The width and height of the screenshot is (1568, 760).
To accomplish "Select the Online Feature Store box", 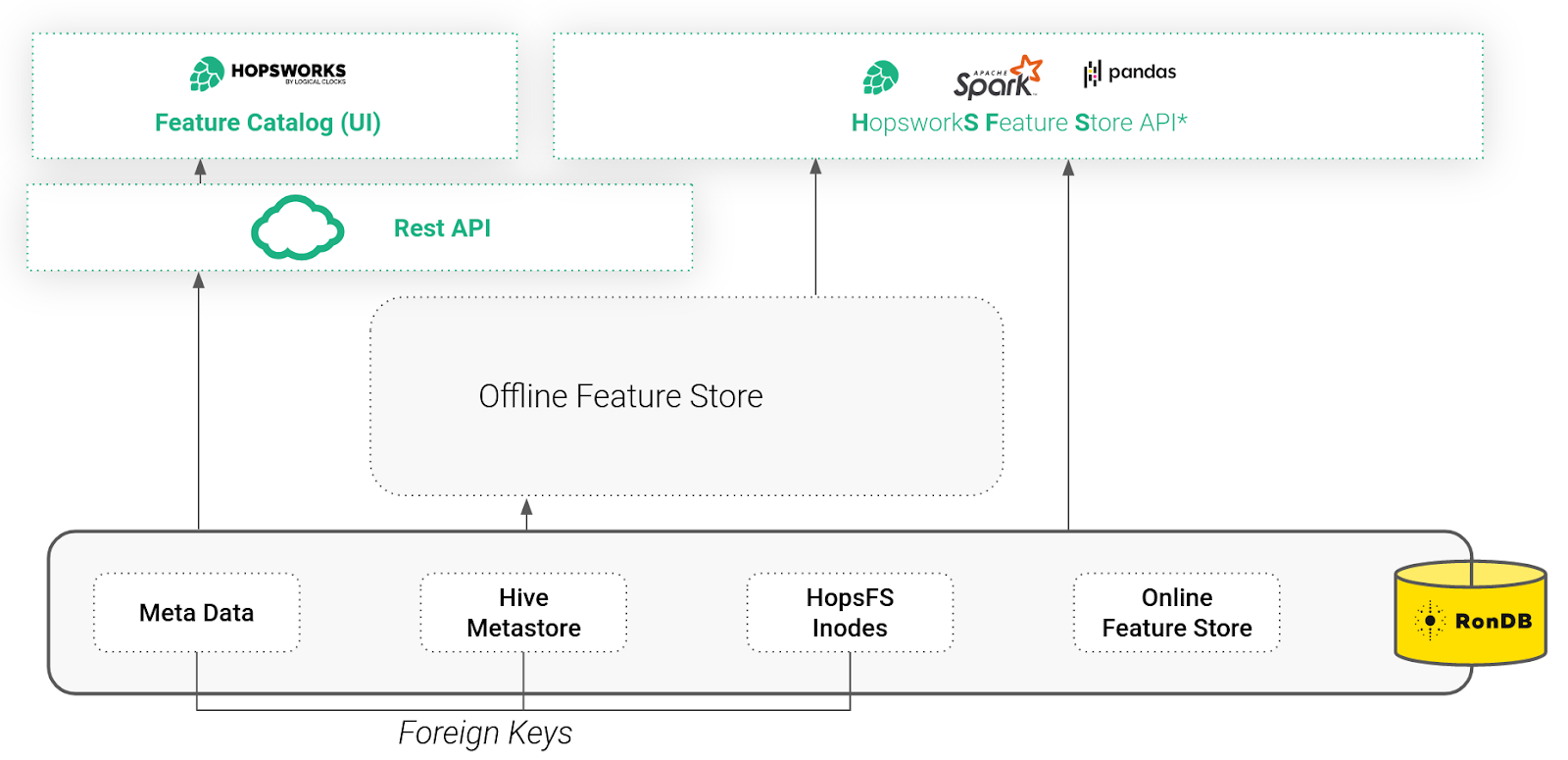I will (1177, 613).
